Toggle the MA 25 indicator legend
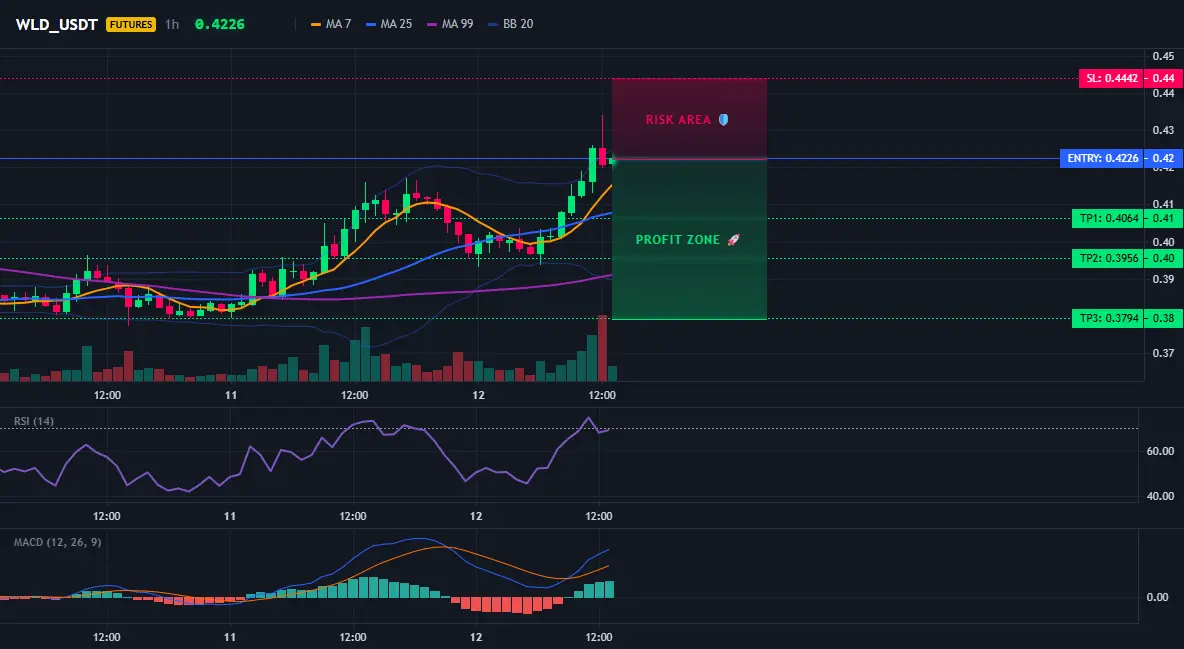 pyautogui.click(x=390, y=24)
